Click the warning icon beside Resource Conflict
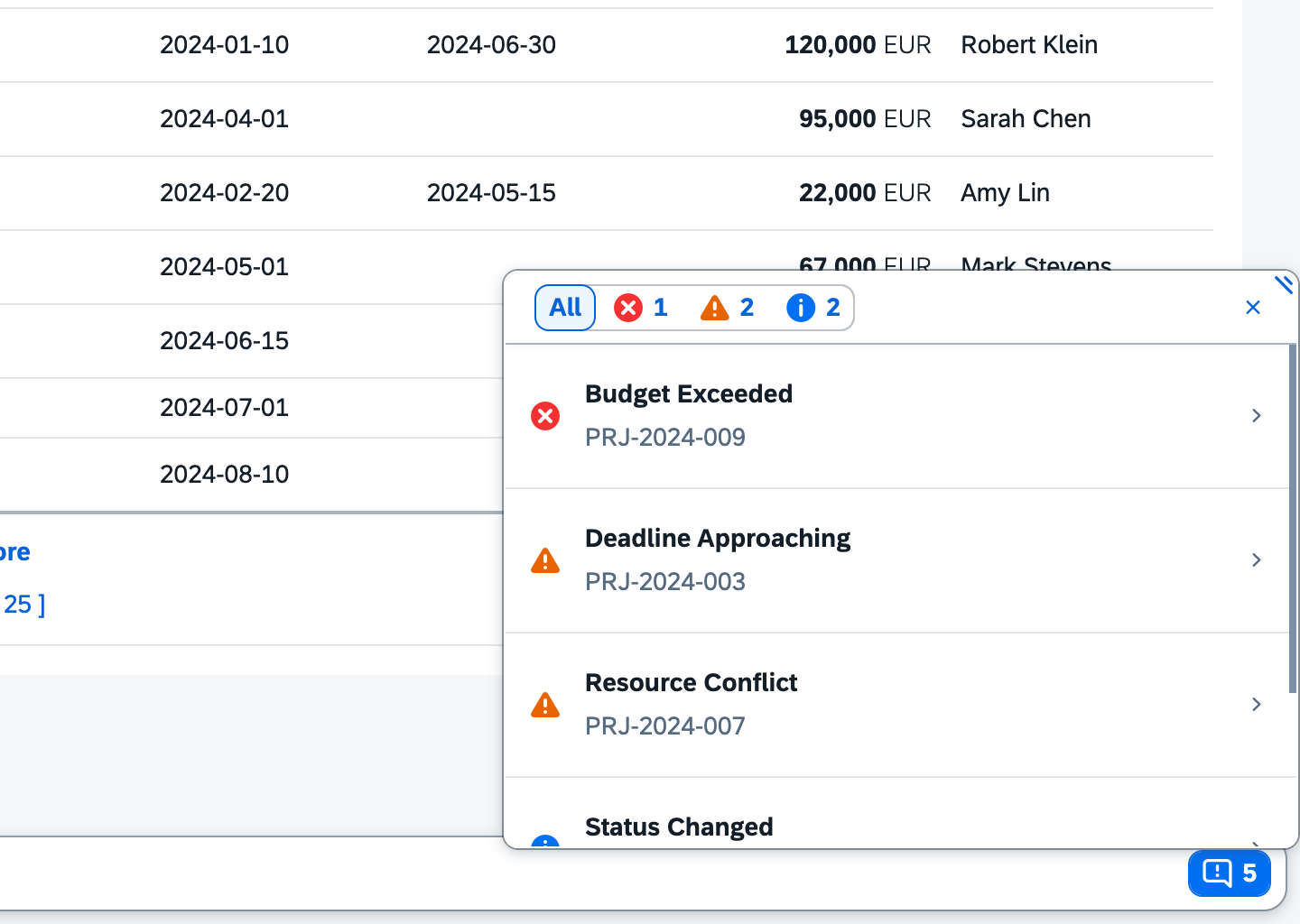The image size is (1300, 924). [545, 705]
